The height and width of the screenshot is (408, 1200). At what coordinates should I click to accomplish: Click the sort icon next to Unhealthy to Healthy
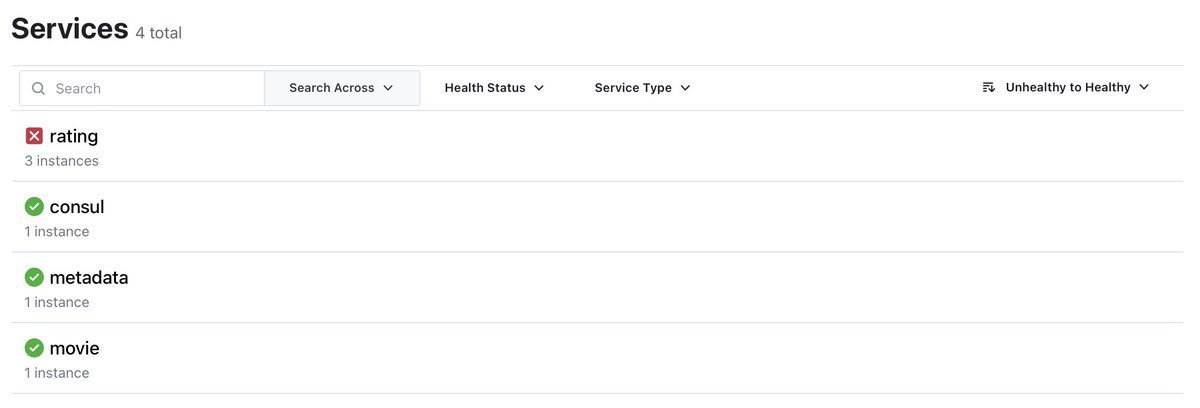point(988,88)
